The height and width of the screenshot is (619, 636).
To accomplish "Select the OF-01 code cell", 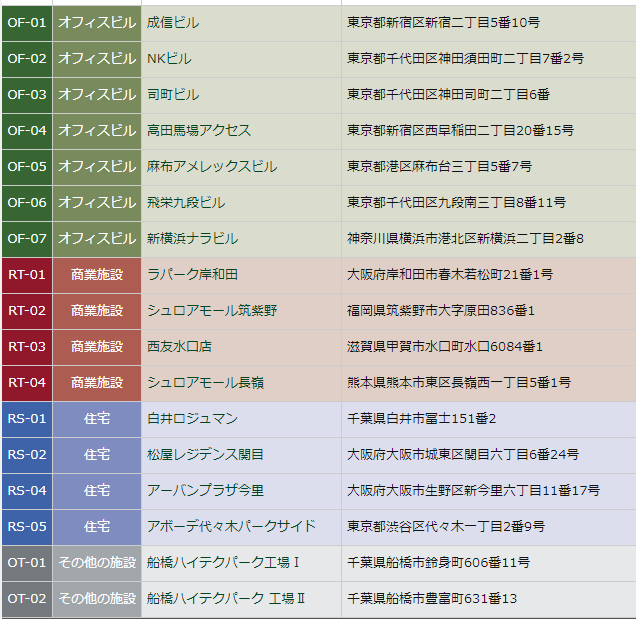I will 27,23.
